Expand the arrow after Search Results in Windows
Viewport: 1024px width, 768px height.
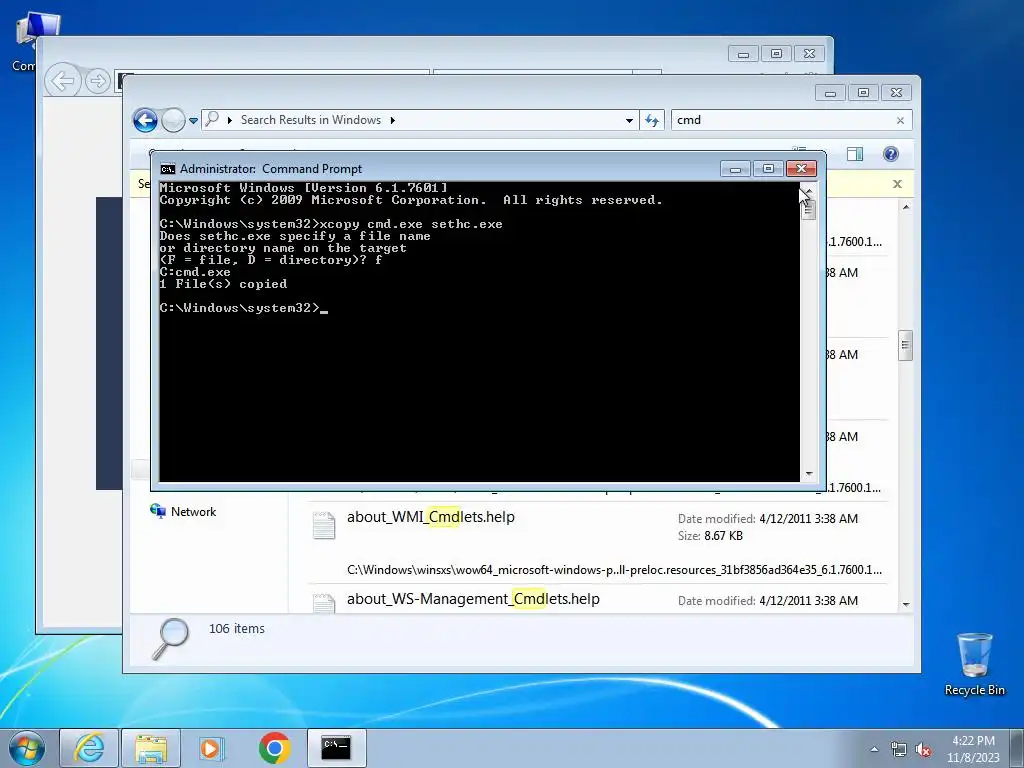coord(392,120)
